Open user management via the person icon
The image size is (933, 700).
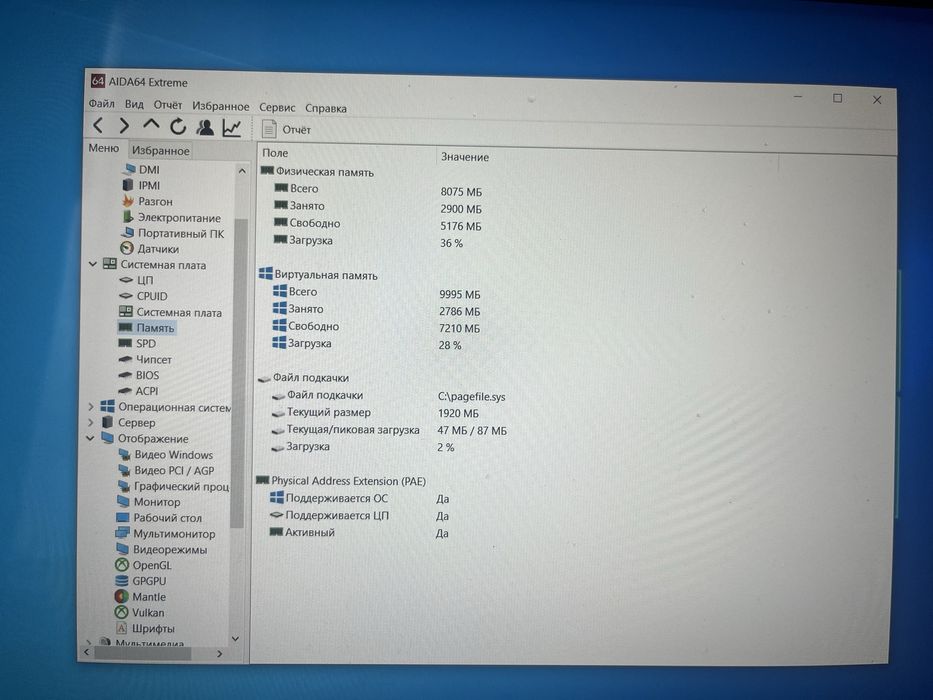tap(205, 127)
